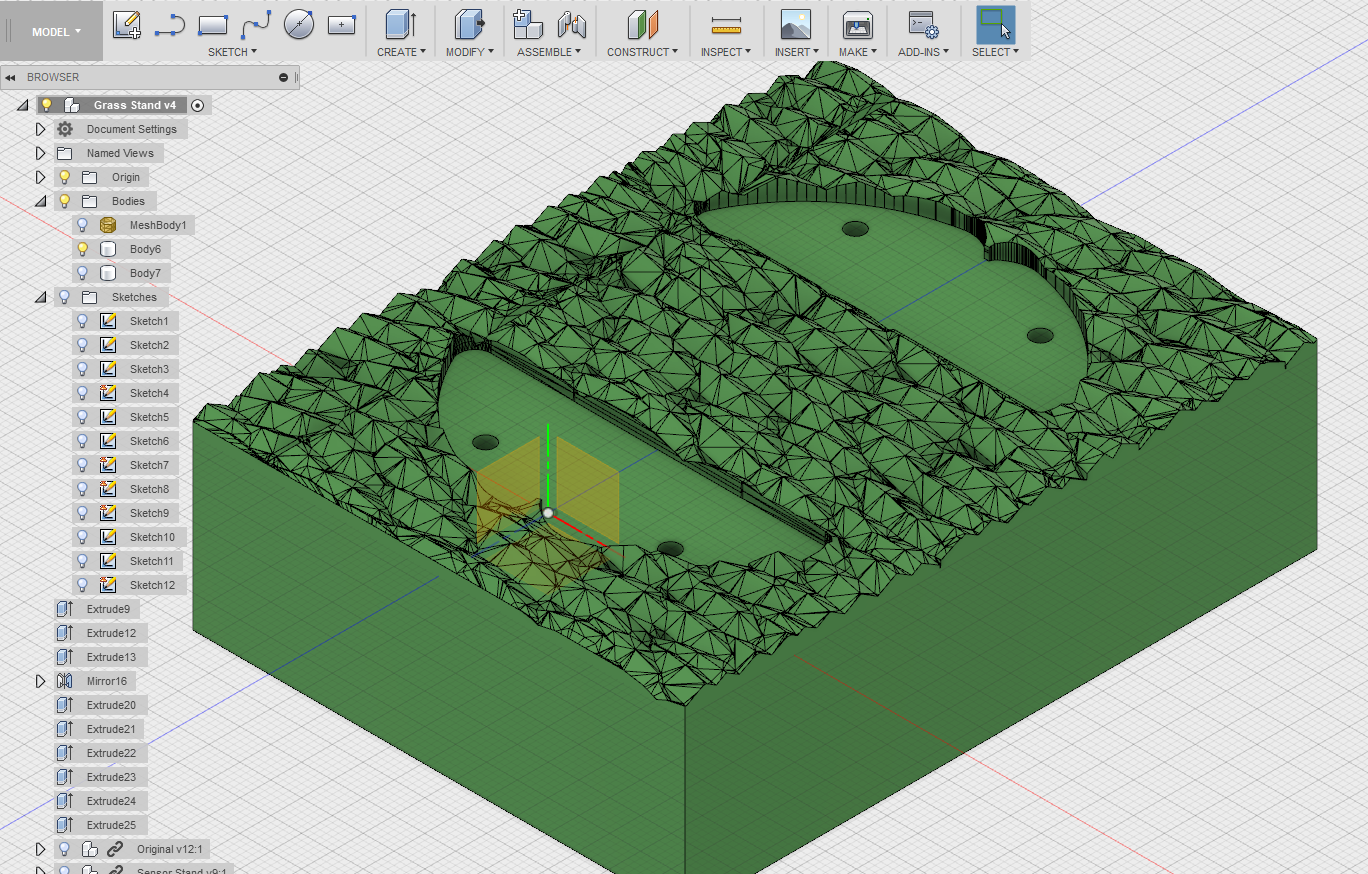1368x874 pixels.
Task: Click the Construct plane icon
Action: pyautogui.click(x=643, y=25)
